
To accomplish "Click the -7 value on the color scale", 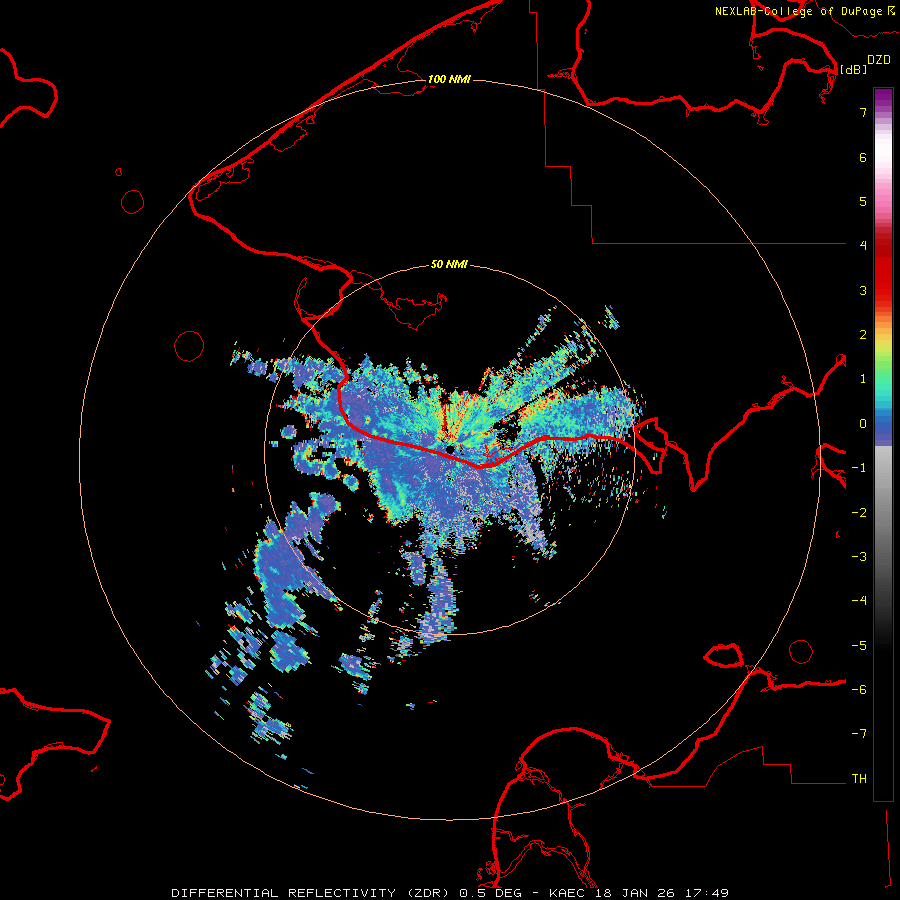I will 859,734.
